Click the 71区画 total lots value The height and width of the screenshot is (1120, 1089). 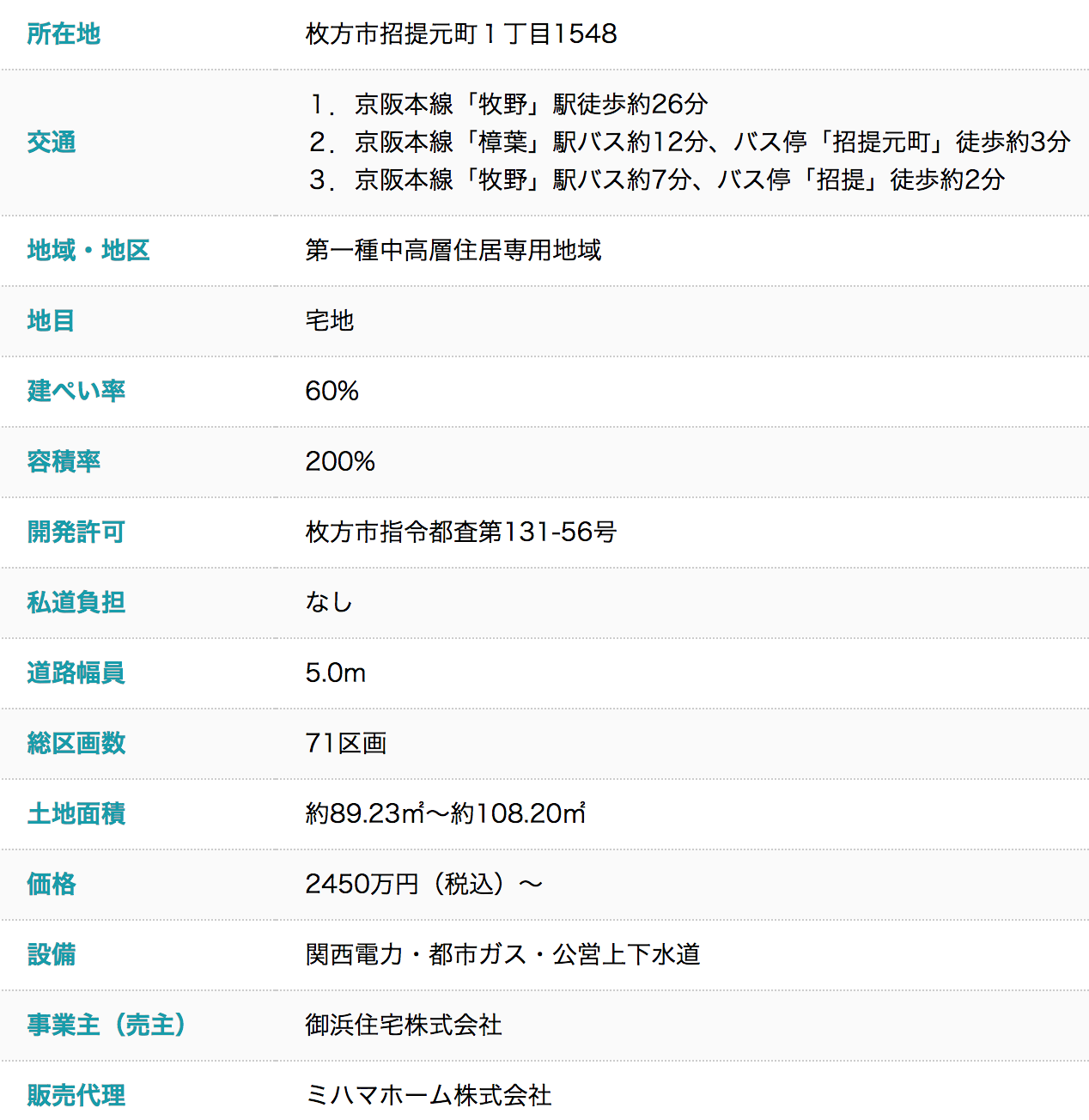point(346,743)
